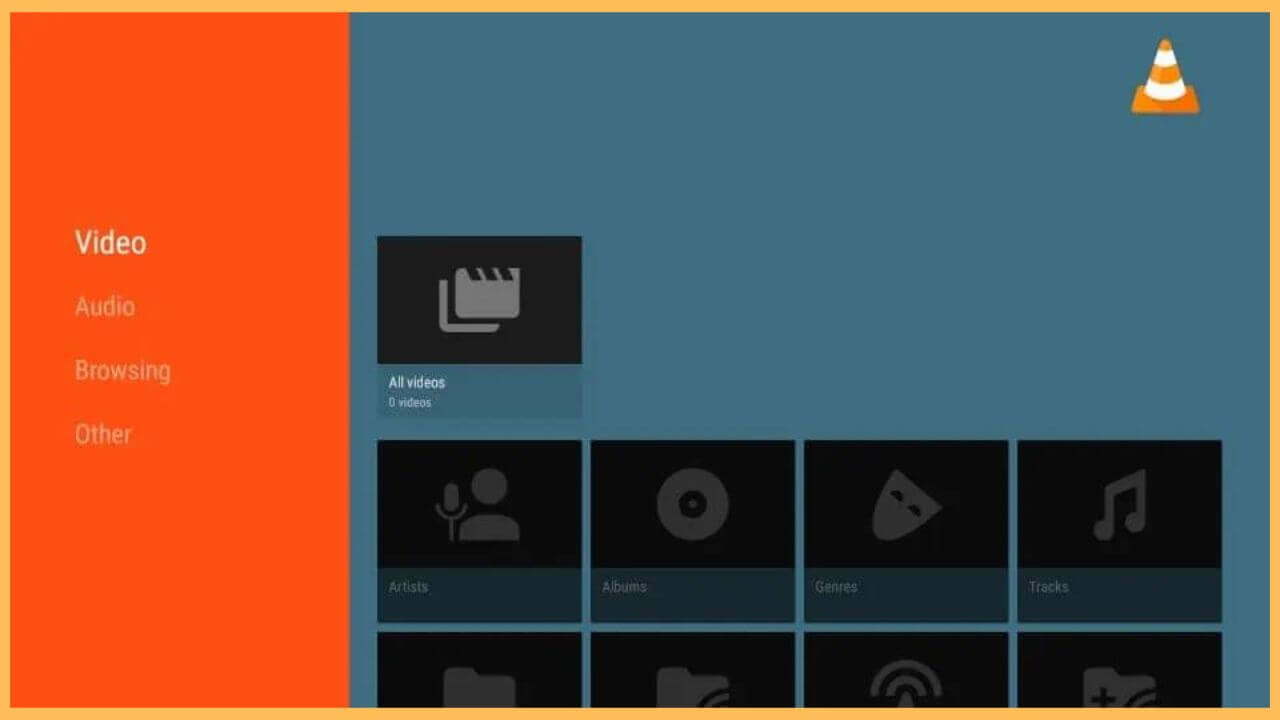The image size is (1280, 720).
Task: Click the 'All videos' label text
Action: pyautogui.click(x=417, y=382)
